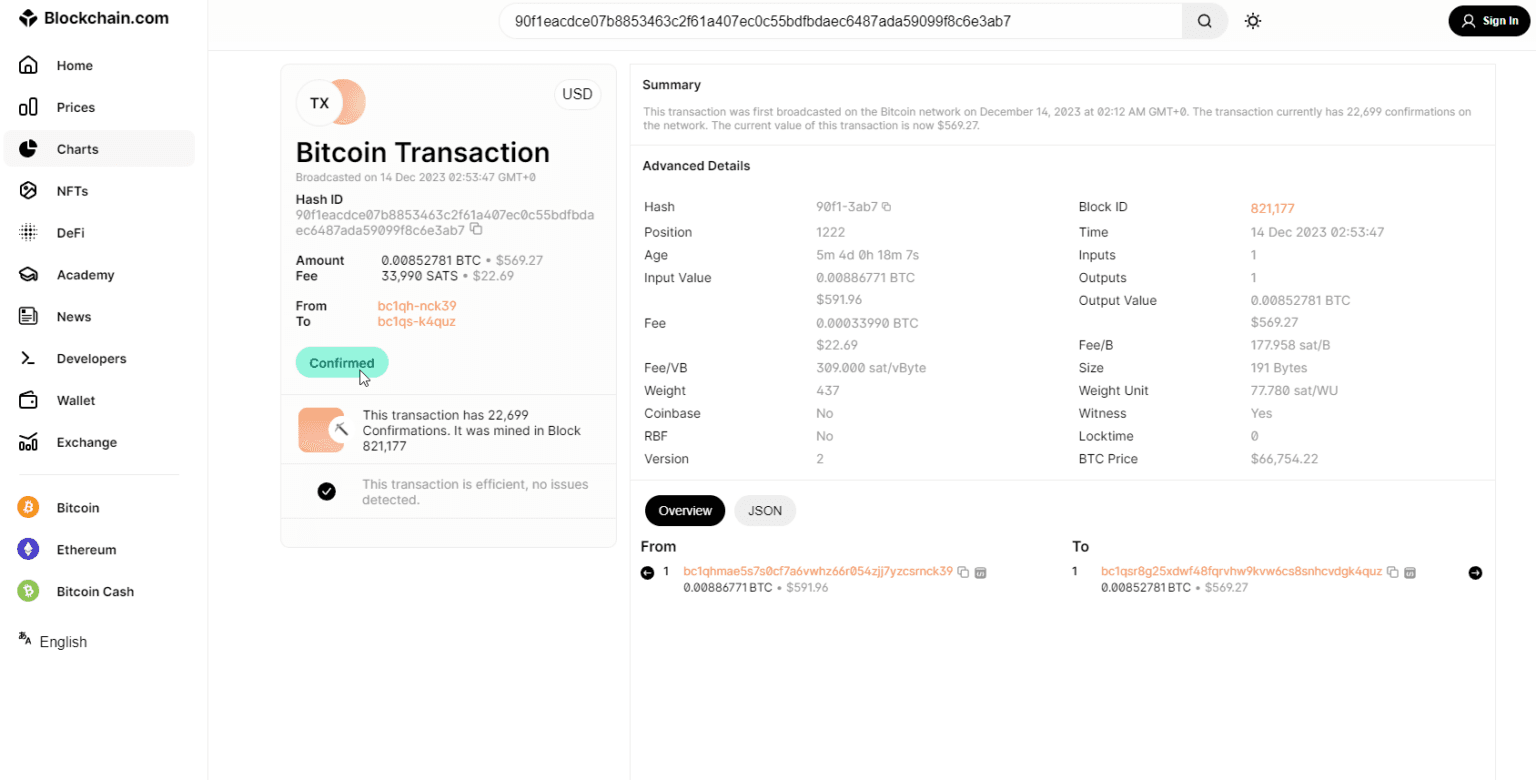Open the Home sidebar icon
Screen dimensions: 1536x780
[28, 65]
